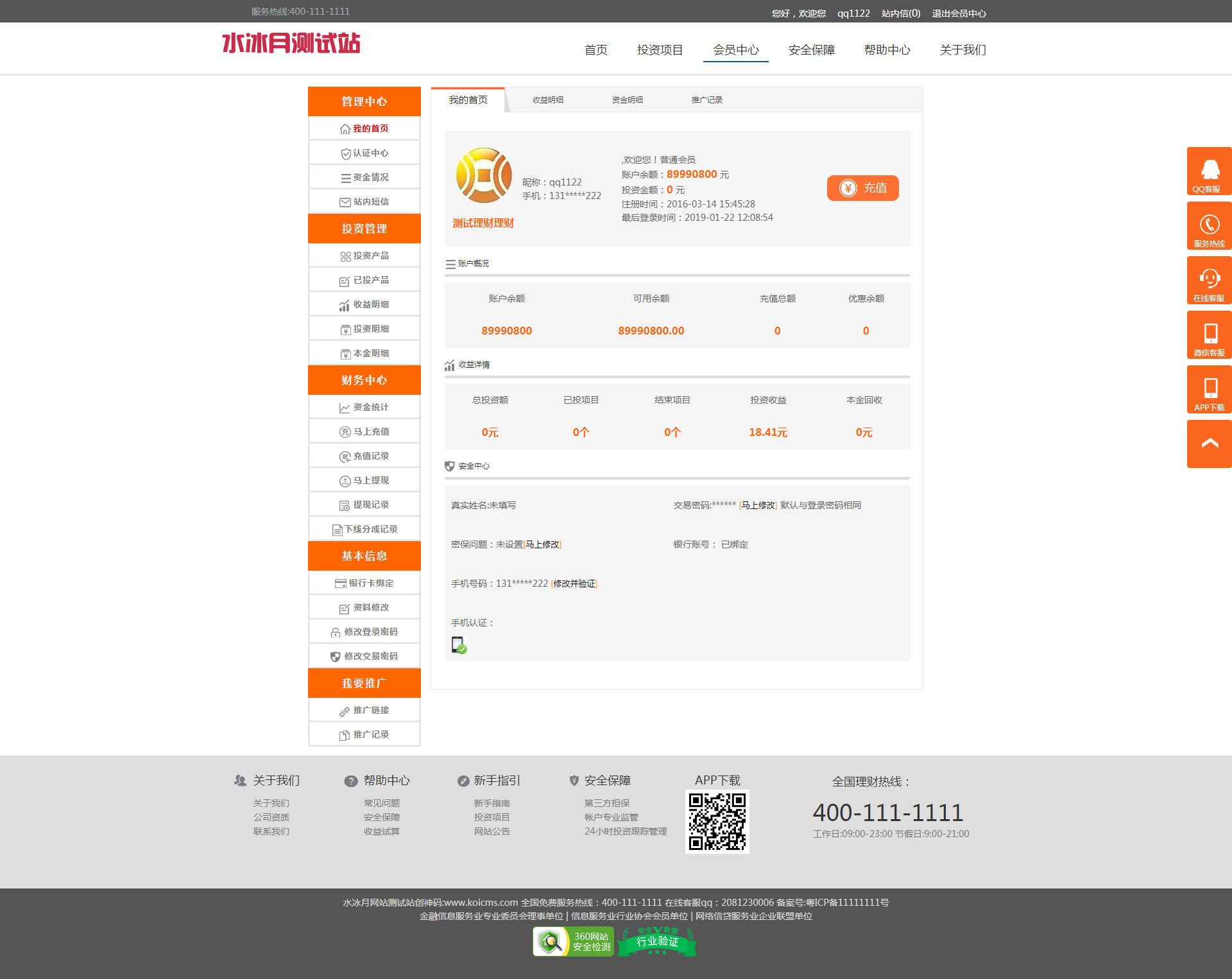Click the 360网站安全检测 badge
This screenshot has height=979, width=1232.
(573, 942)
